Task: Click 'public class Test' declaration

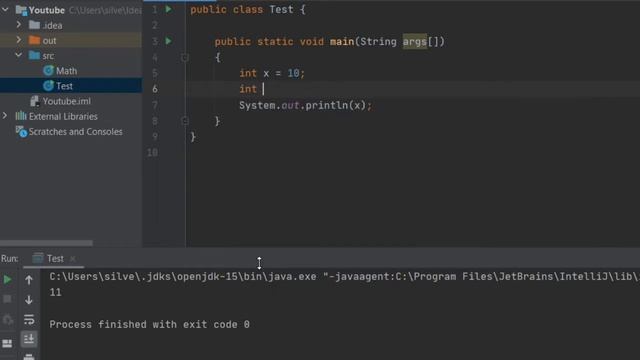Action: (x=242, y=9)
